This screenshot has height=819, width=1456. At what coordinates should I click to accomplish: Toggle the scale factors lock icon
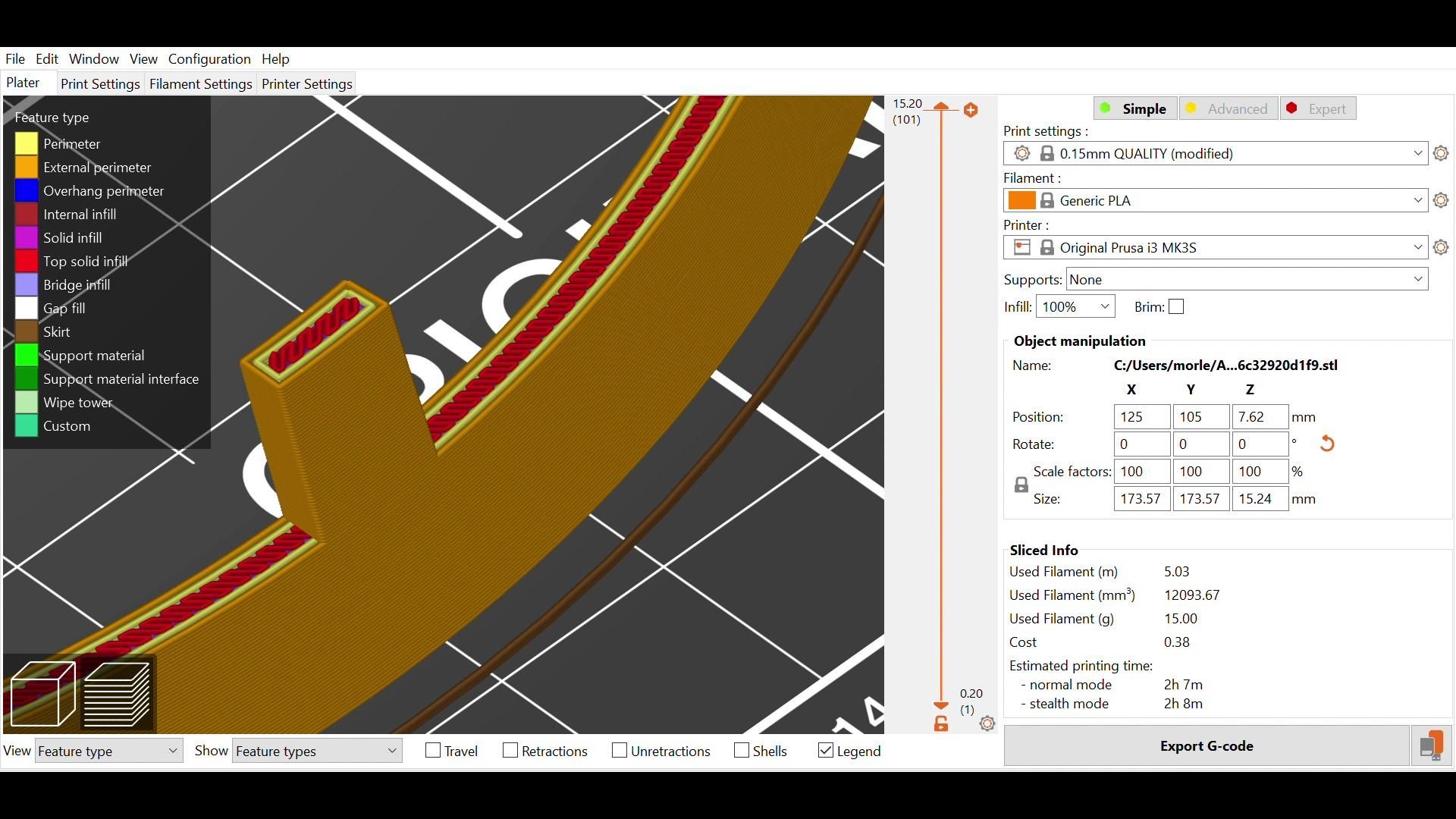[1021, 485]
